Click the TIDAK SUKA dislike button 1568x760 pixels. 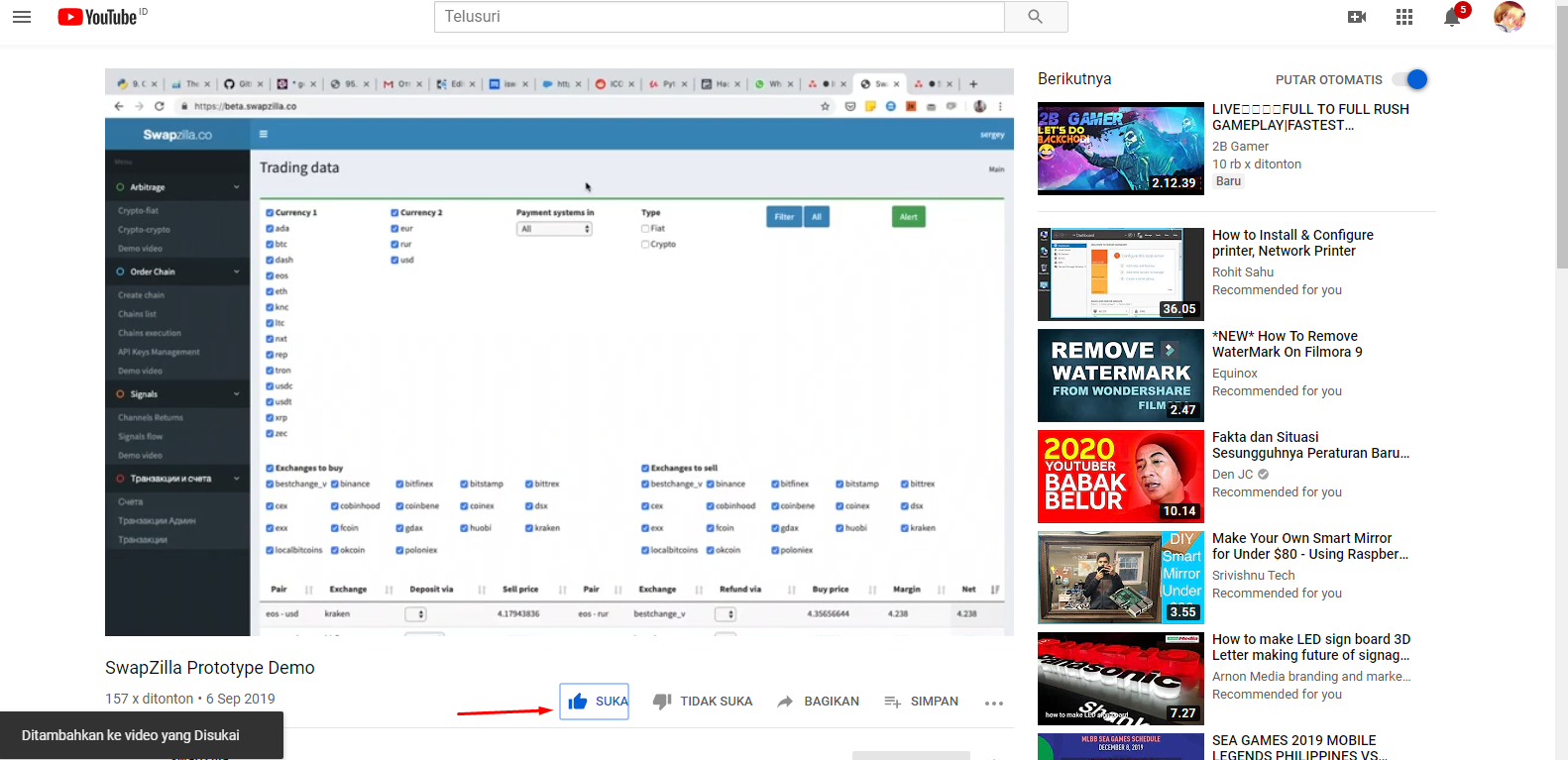tap(703, 702)
